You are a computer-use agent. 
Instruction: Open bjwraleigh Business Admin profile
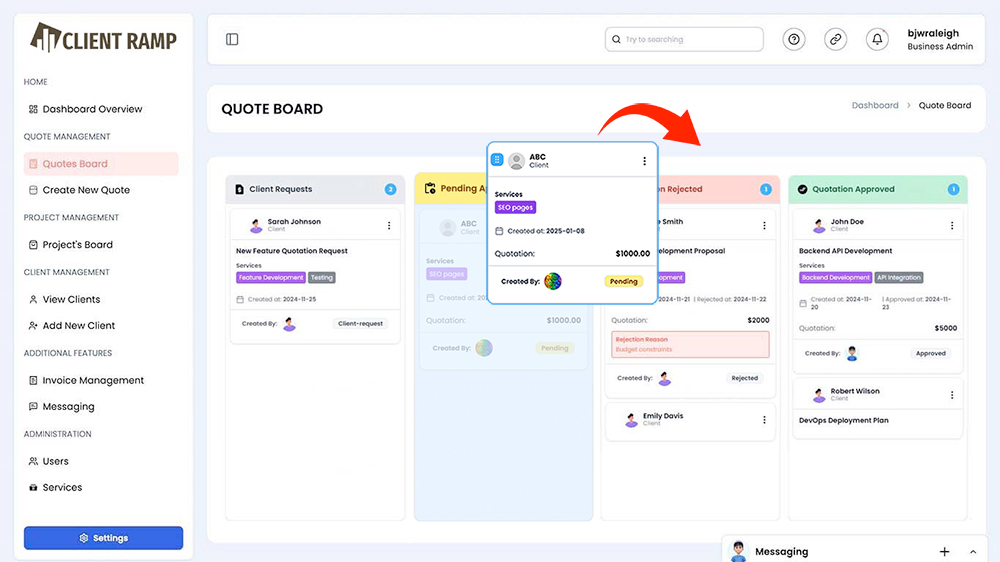[940, 40]
